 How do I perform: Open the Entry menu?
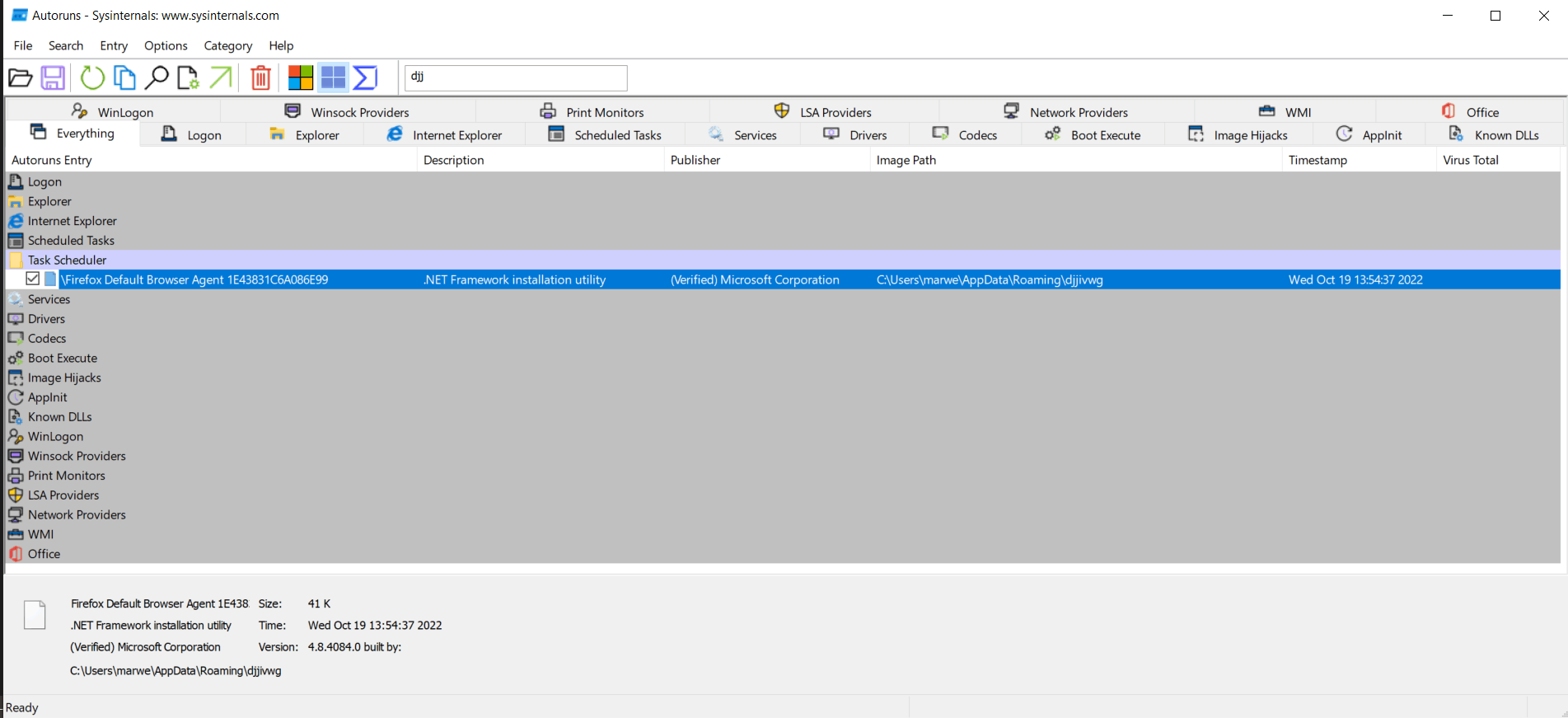tap(114, 45)
